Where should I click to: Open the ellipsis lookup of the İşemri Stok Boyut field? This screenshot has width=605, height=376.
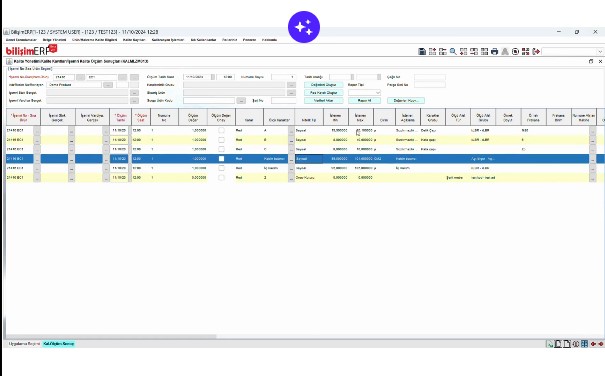tap(134, 93)
